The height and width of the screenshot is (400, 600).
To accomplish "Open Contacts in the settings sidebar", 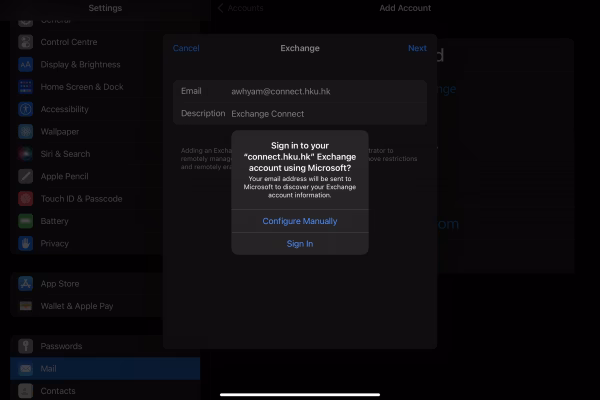I will tap(100, 391).
